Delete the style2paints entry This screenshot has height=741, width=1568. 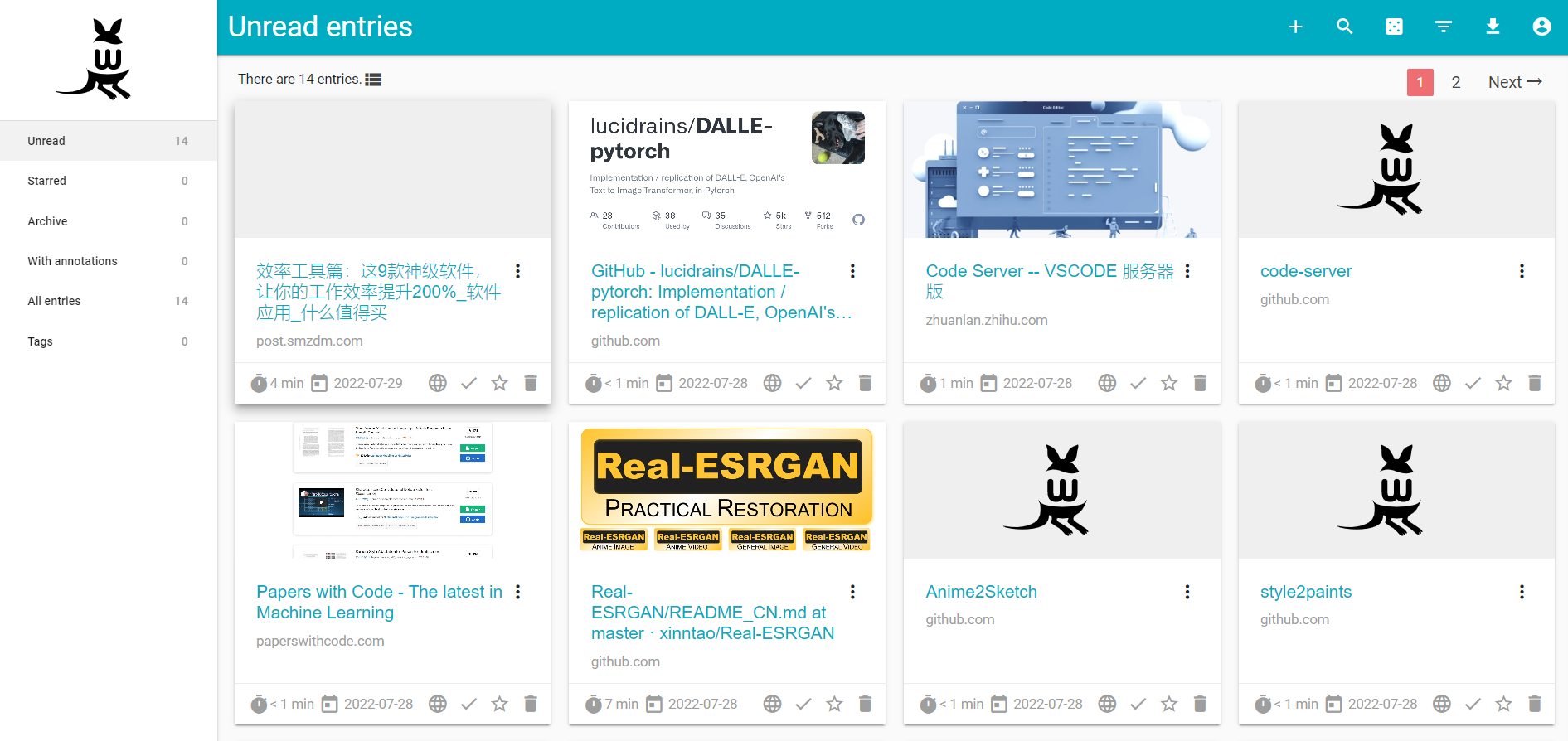1535,704
